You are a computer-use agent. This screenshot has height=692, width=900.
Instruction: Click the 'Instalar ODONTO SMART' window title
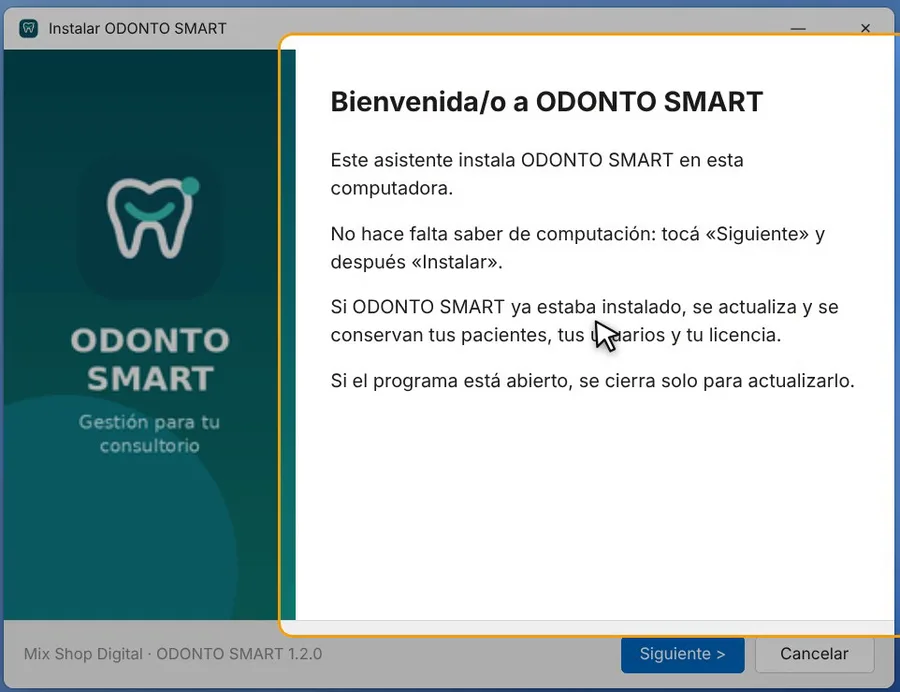pos(137,28)
